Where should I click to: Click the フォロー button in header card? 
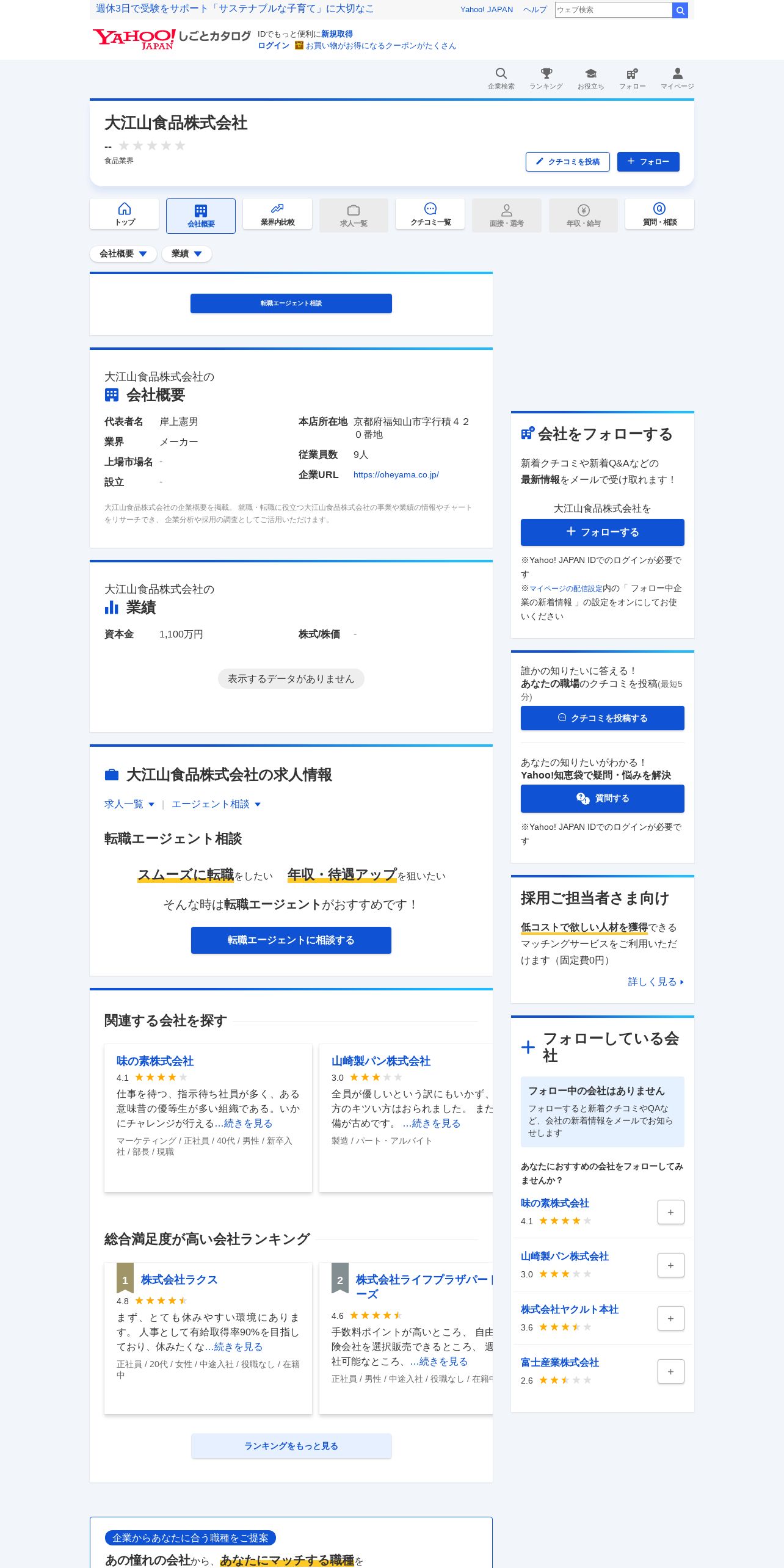click(648, 162)
